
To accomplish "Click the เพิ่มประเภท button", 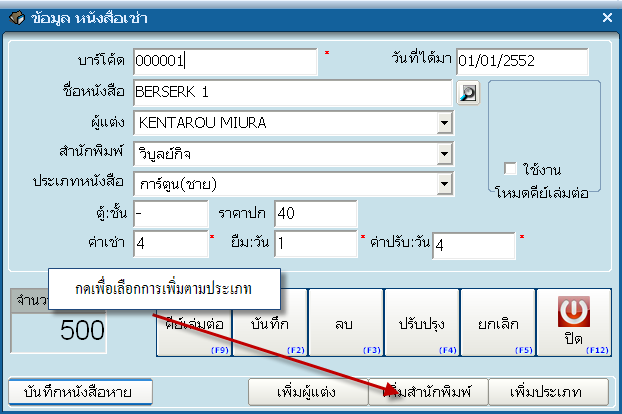I will tap(548, 392).
